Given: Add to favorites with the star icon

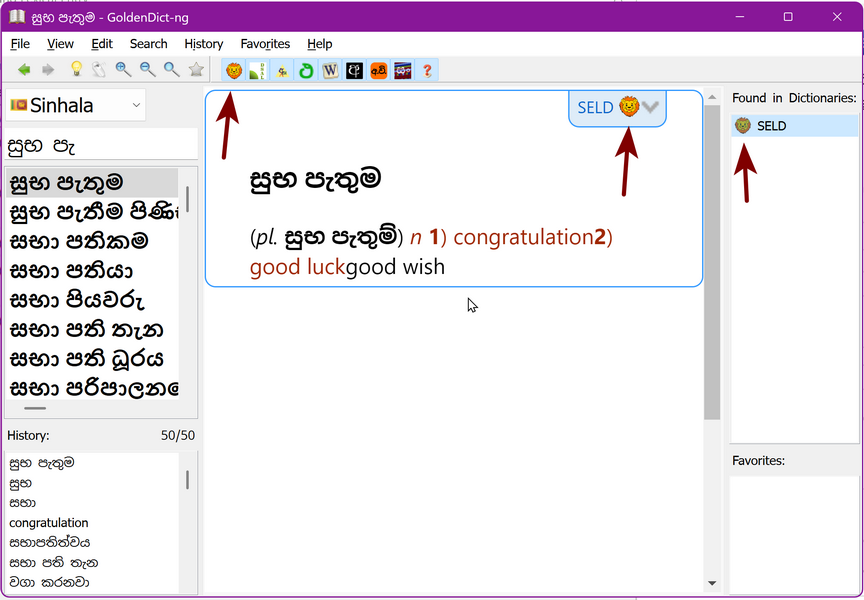Looking at the screenshot, I should 197,70.
